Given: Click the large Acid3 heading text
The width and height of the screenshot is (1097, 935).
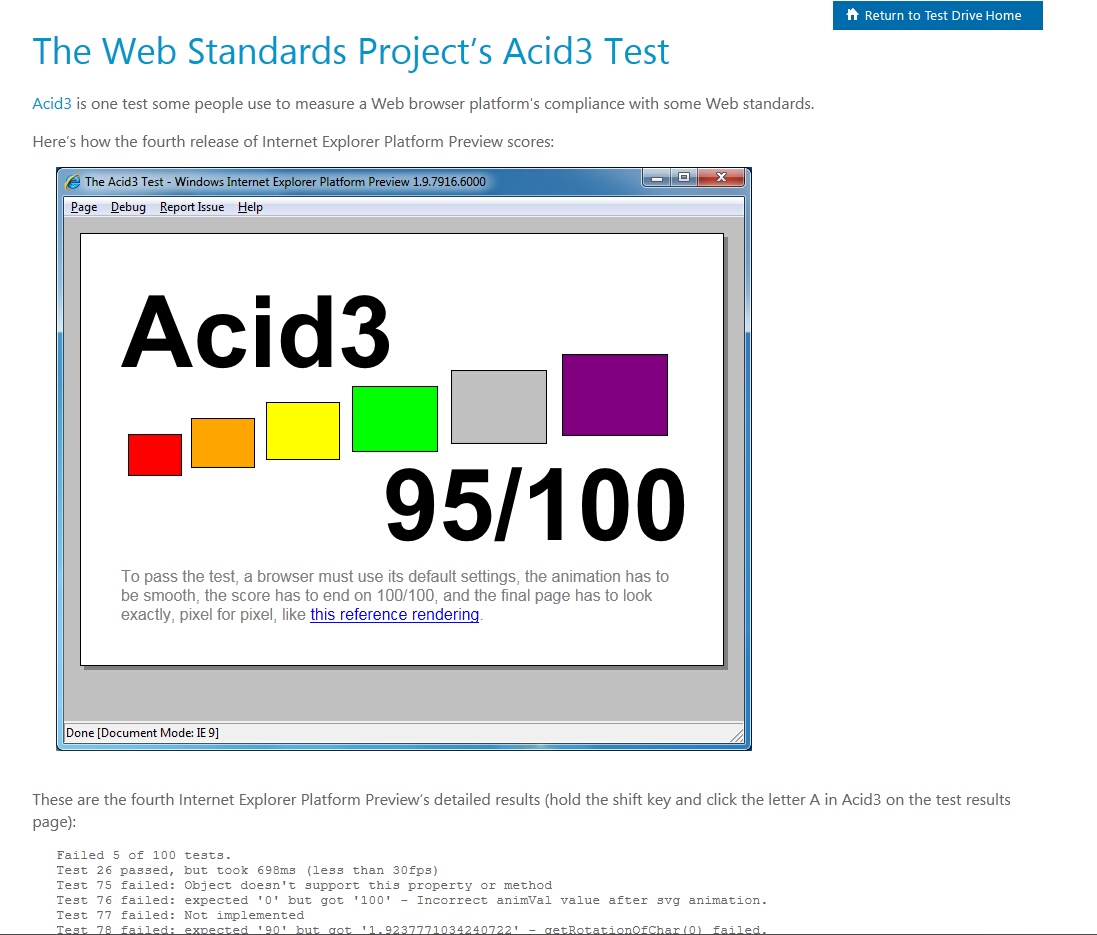Looking at the screenshot, I should [255, 332].
